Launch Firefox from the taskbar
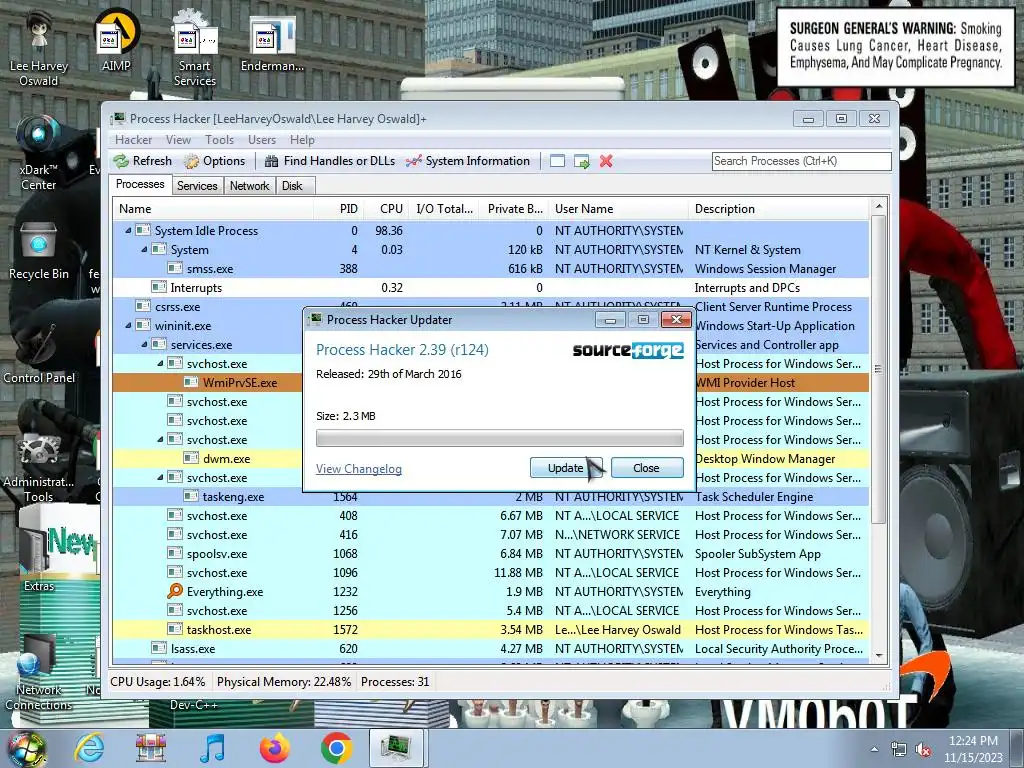The width and height of the screenshot is (1024, 768). [x=274, y=748]
